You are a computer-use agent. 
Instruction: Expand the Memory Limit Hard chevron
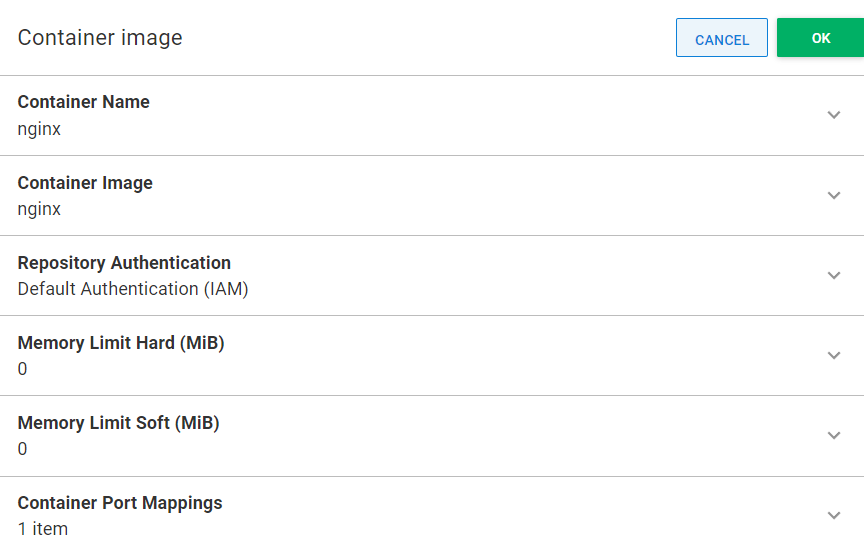834,355
